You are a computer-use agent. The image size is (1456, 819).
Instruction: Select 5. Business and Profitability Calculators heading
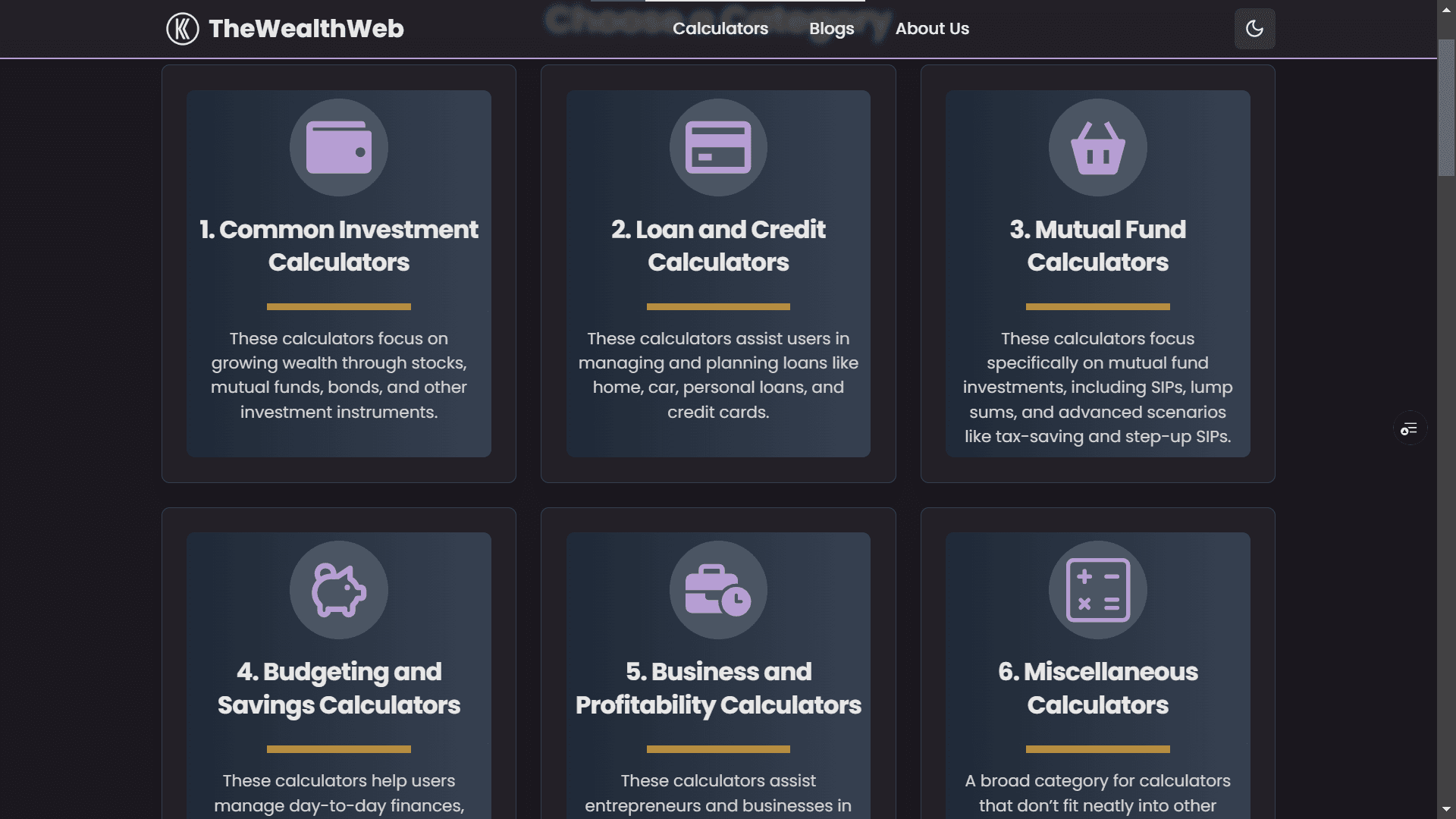pyautogui.click(x=718, y=688)
